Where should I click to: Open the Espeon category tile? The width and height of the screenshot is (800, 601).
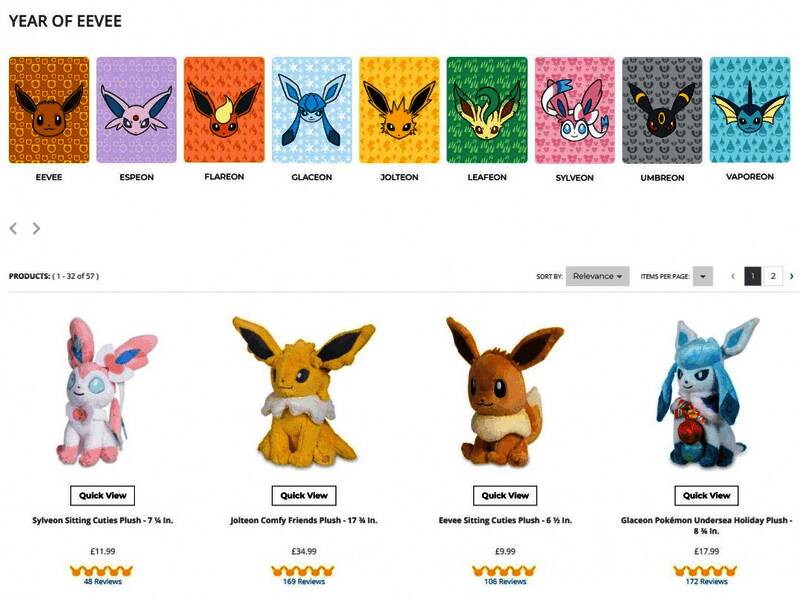pyautogui.click(x=136, y=110)
